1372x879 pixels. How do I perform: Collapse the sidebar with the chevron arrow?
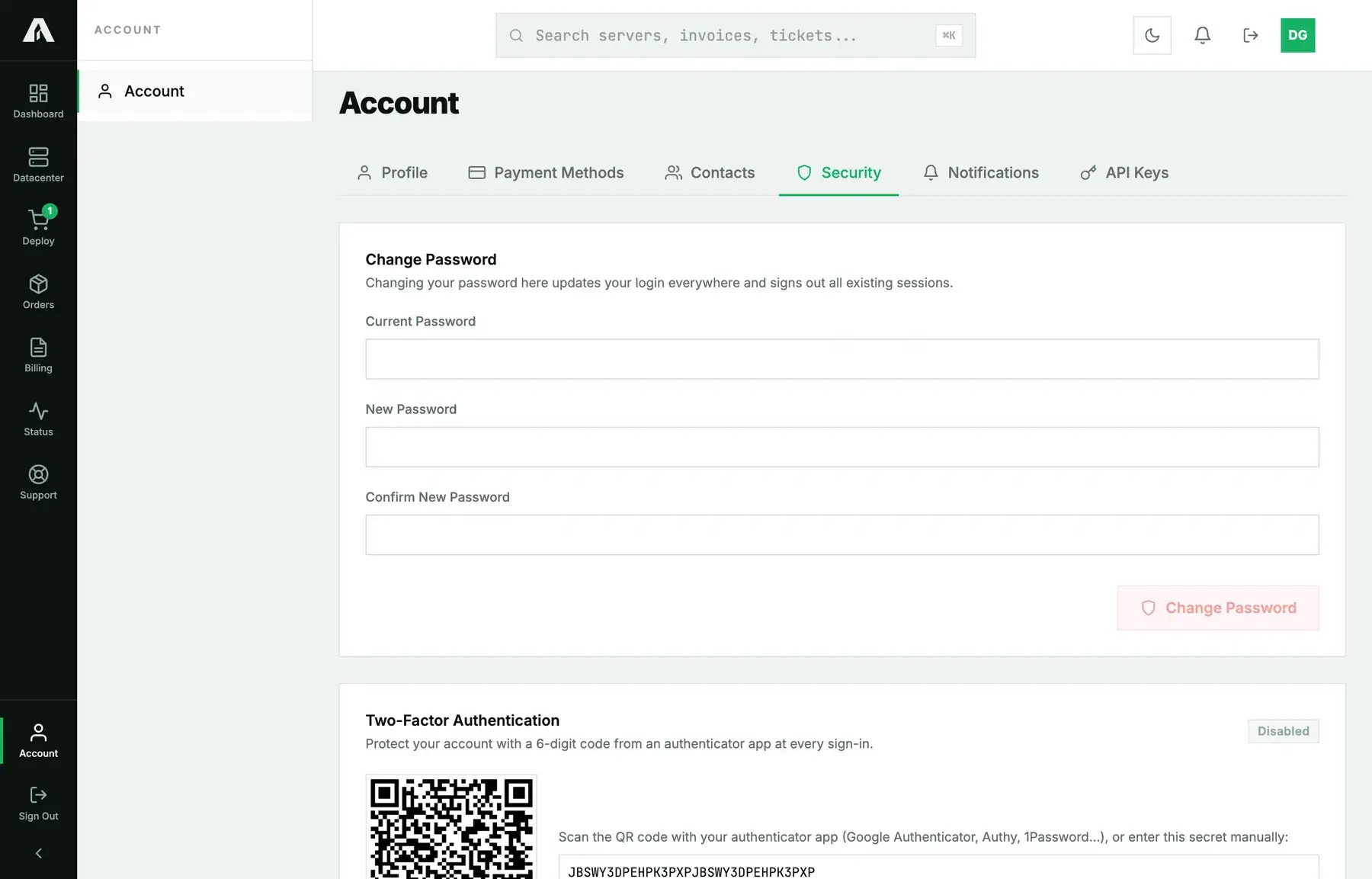[x=38, y=853]
